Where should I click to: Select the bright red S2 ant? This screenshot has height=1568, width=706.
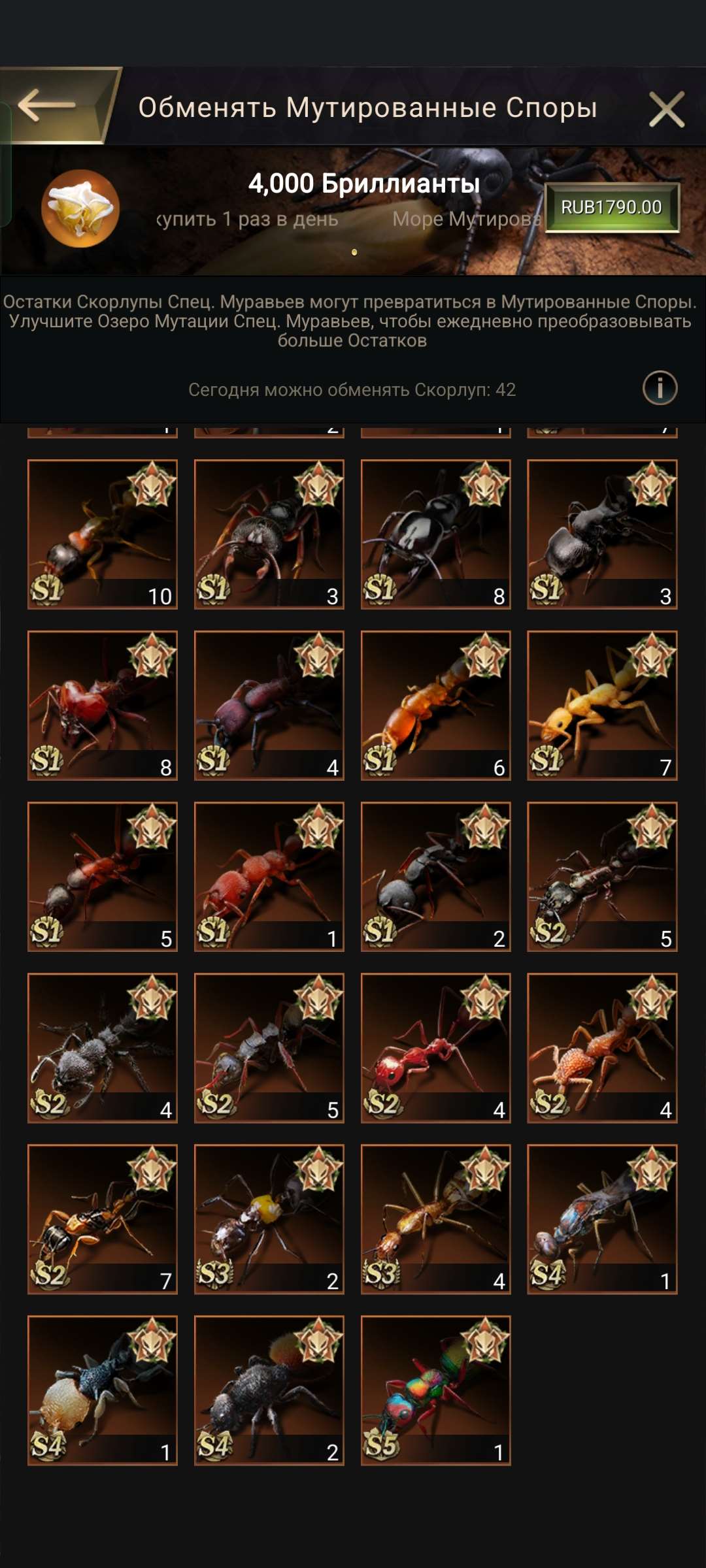pyautogui.click(x=436, y=1048)
